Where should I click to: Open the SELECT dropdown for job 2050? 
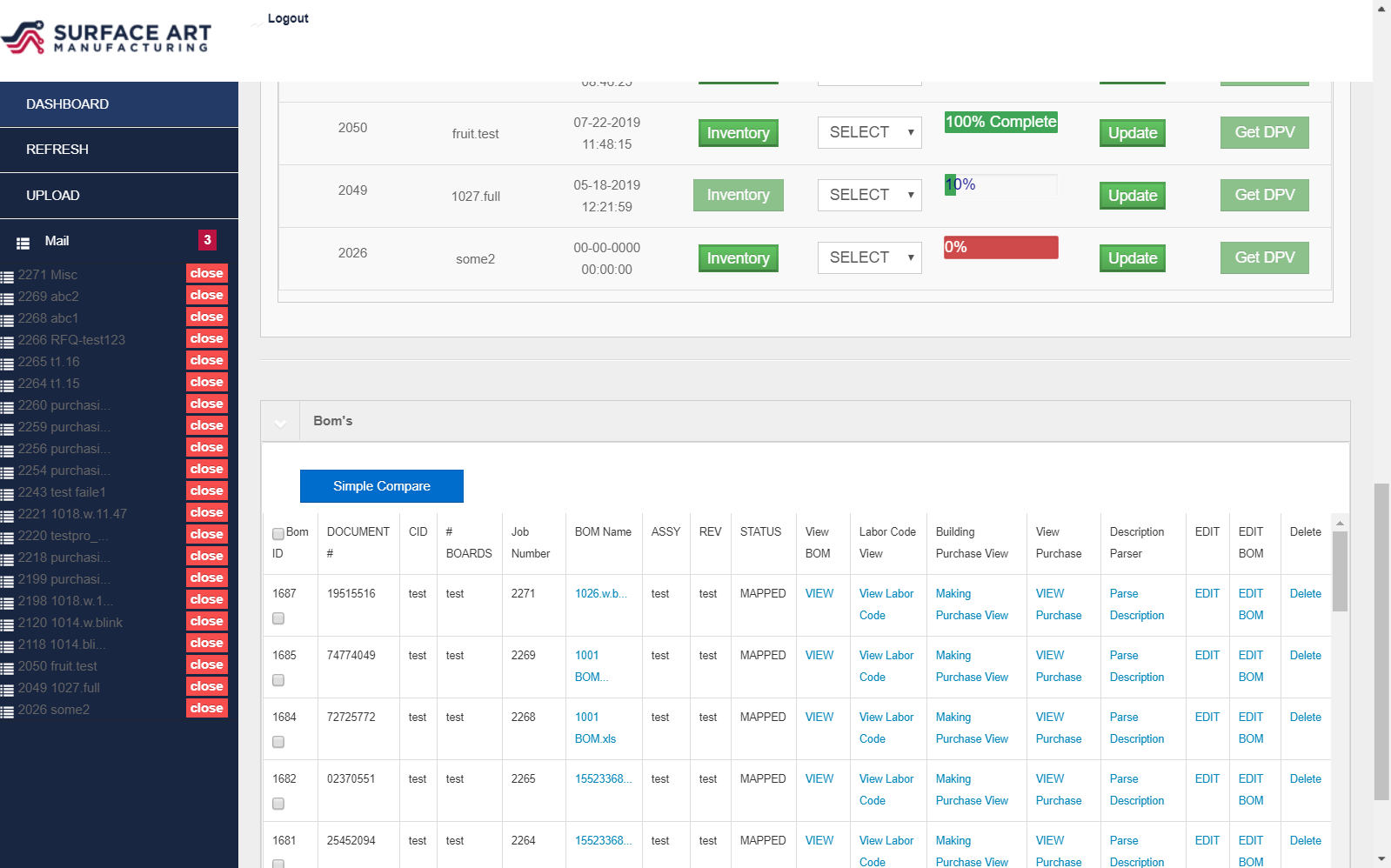(869, 132)
